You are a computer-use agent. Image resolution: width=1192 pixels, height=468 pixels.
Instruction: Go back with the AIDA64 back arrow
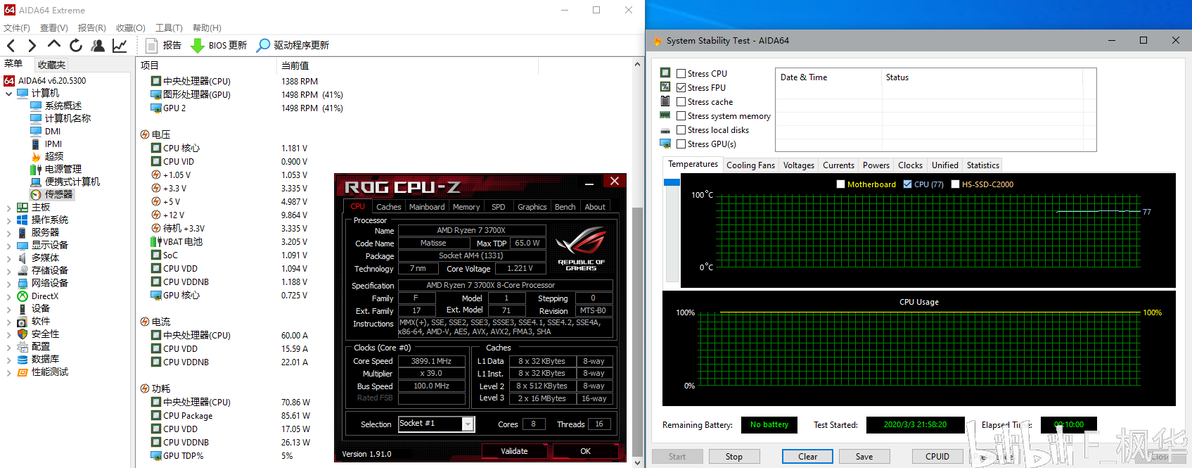point(11,46)
